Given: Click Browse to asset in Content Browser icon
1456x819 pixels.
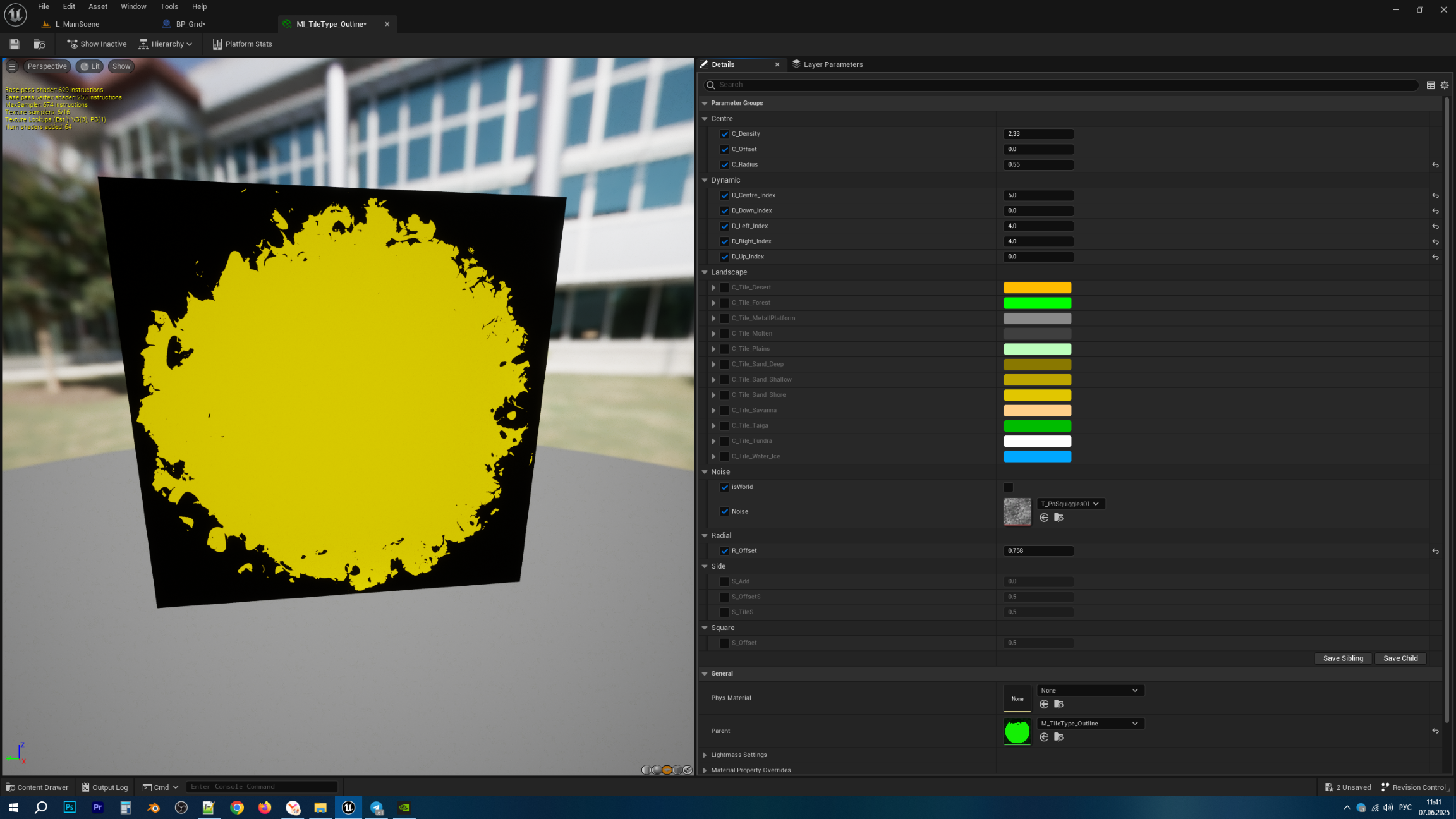Looking at the screenshot, I should pos(40,44).
